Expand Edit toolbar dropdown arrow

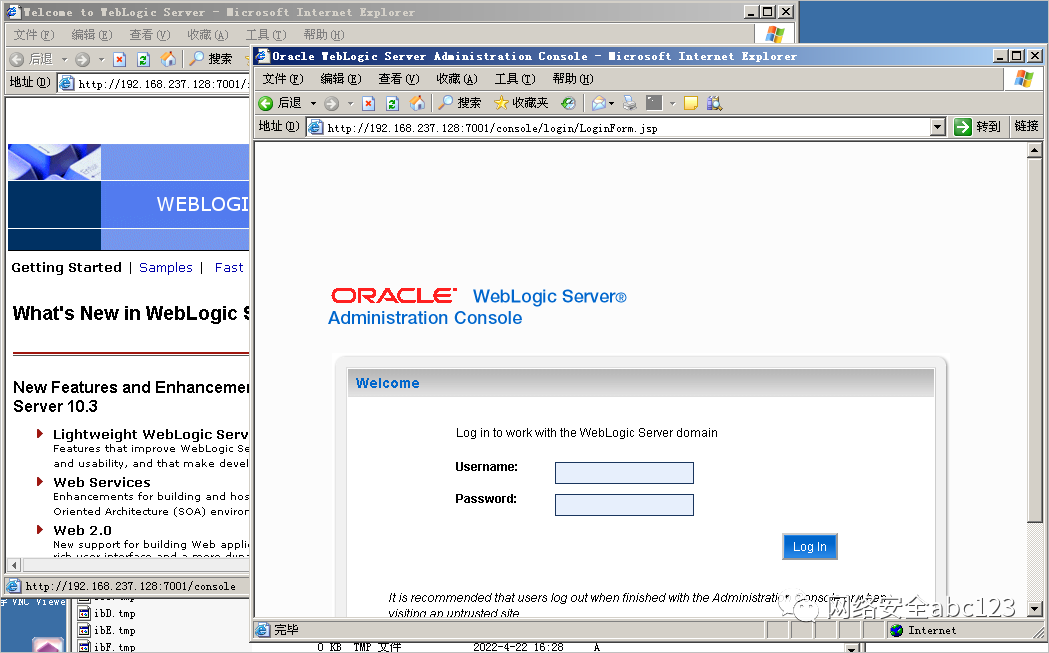pyautogui.click(x=672, y=103)
